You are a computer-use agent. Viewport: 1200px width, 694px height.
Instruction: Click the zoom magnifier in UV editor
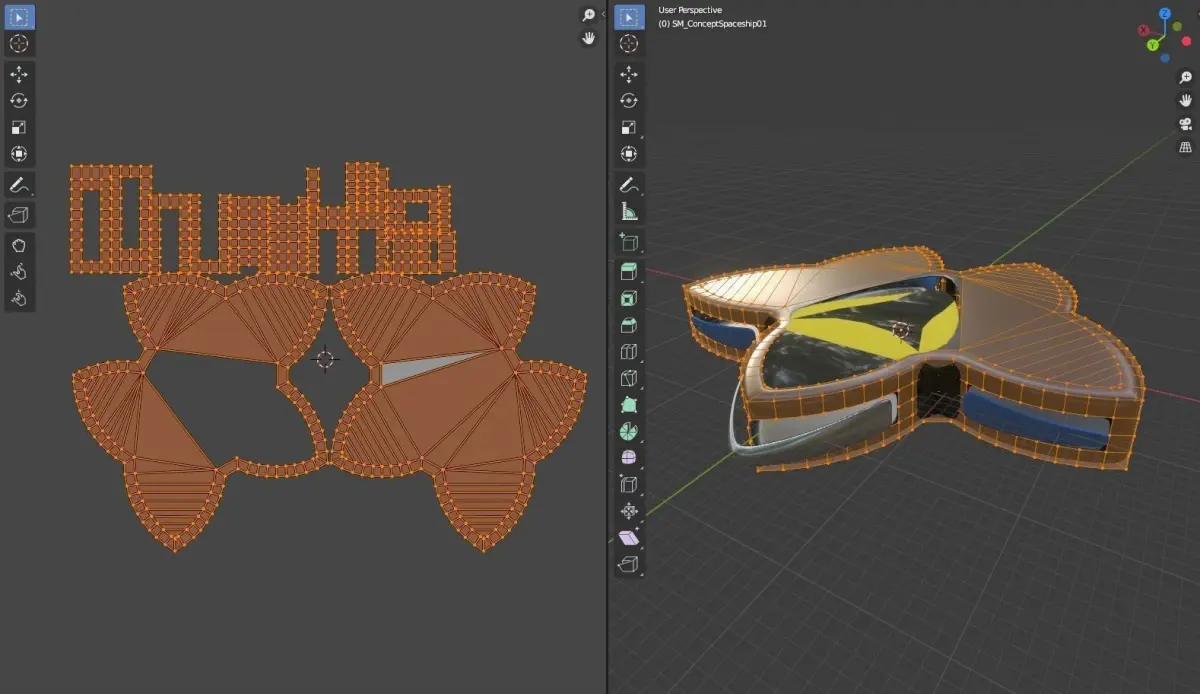589,14
